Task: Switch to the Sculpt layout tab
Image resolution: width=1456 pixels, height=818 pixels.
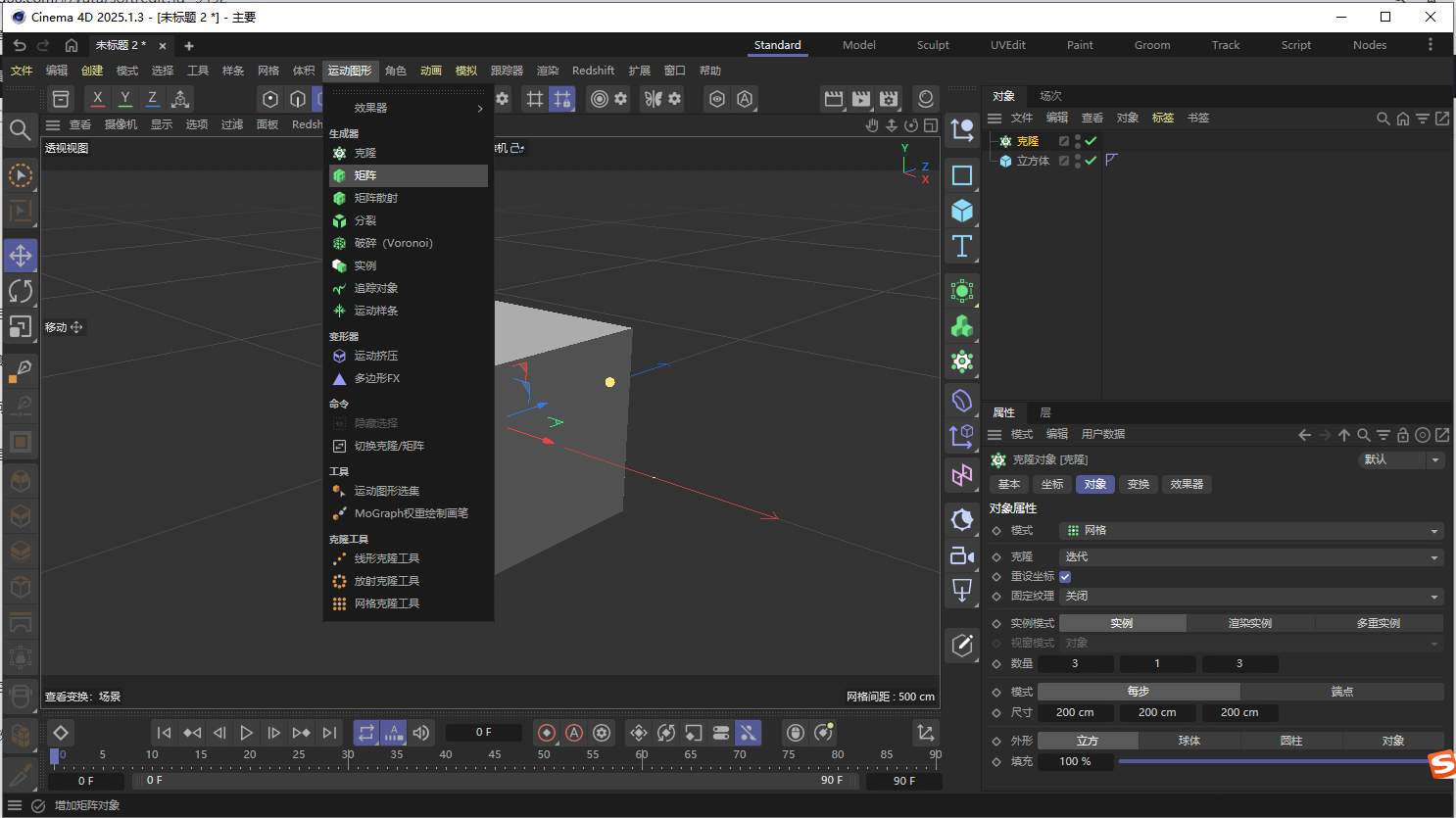Action: [x=933, y=45]
